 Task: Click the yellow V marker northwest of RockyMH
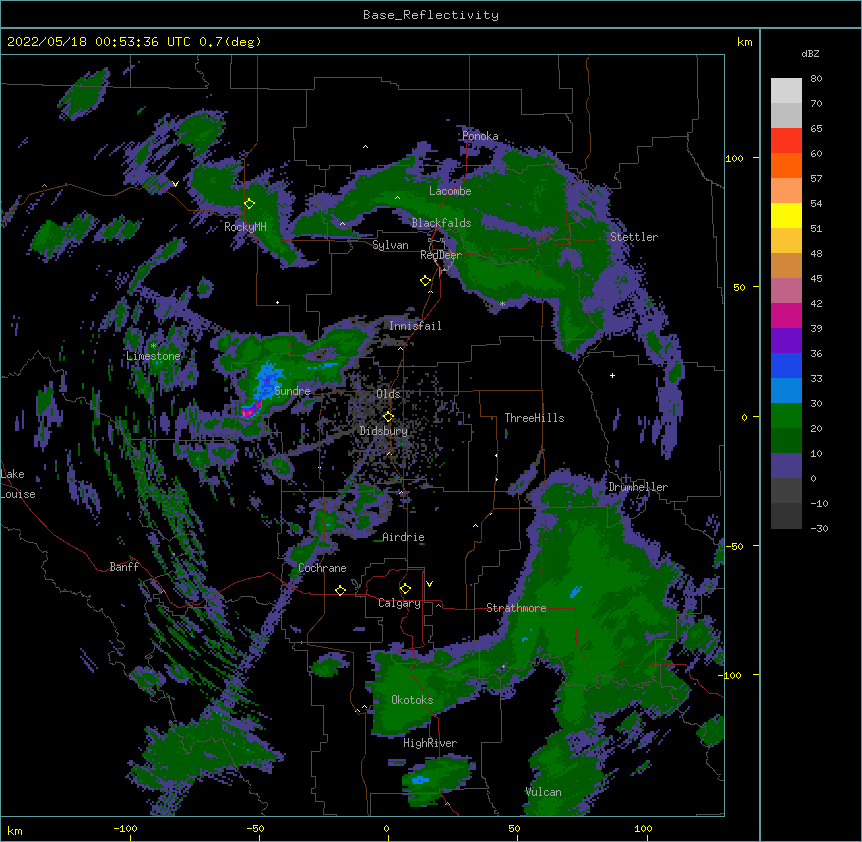click(175, 184)
